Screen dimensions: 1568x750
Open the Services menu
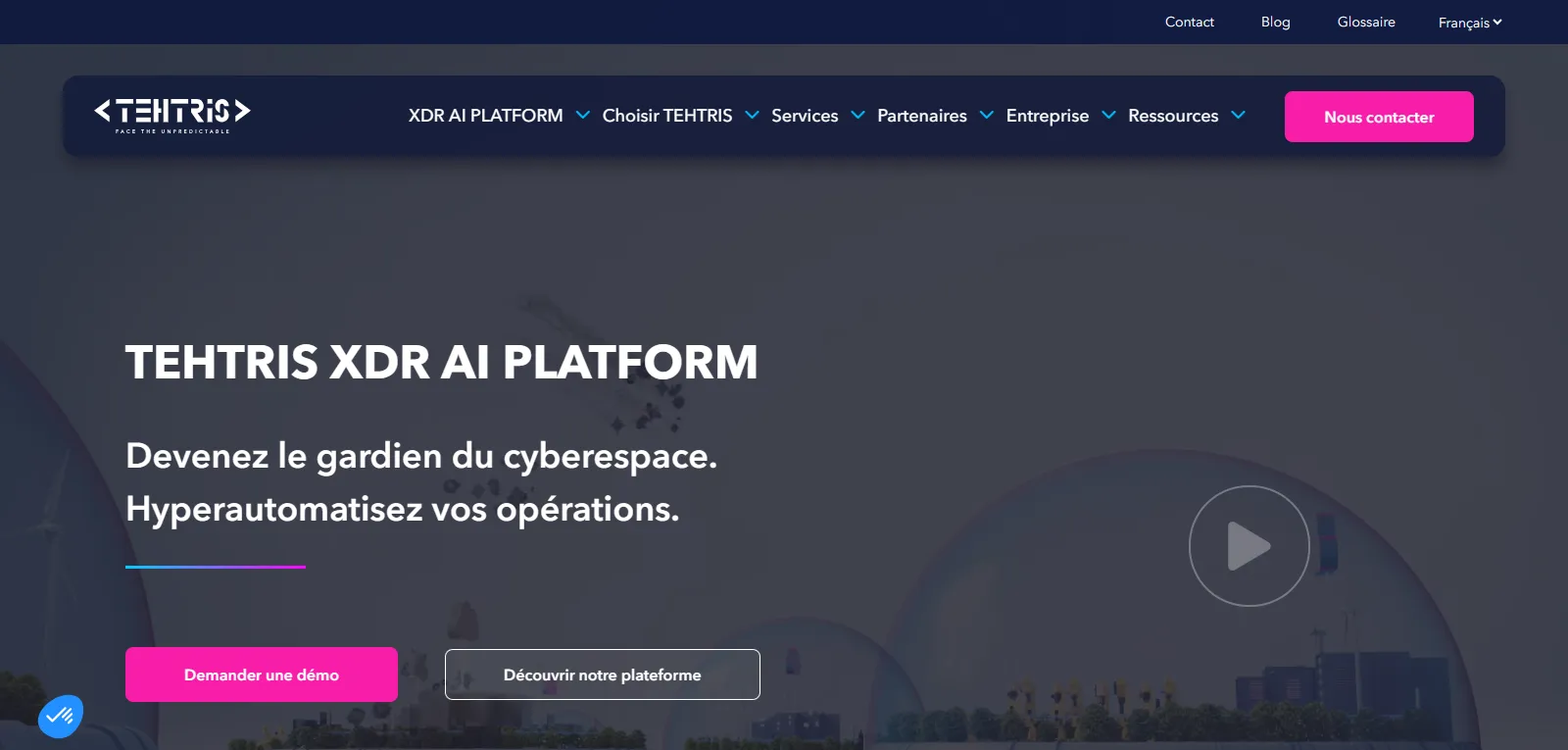805,116
